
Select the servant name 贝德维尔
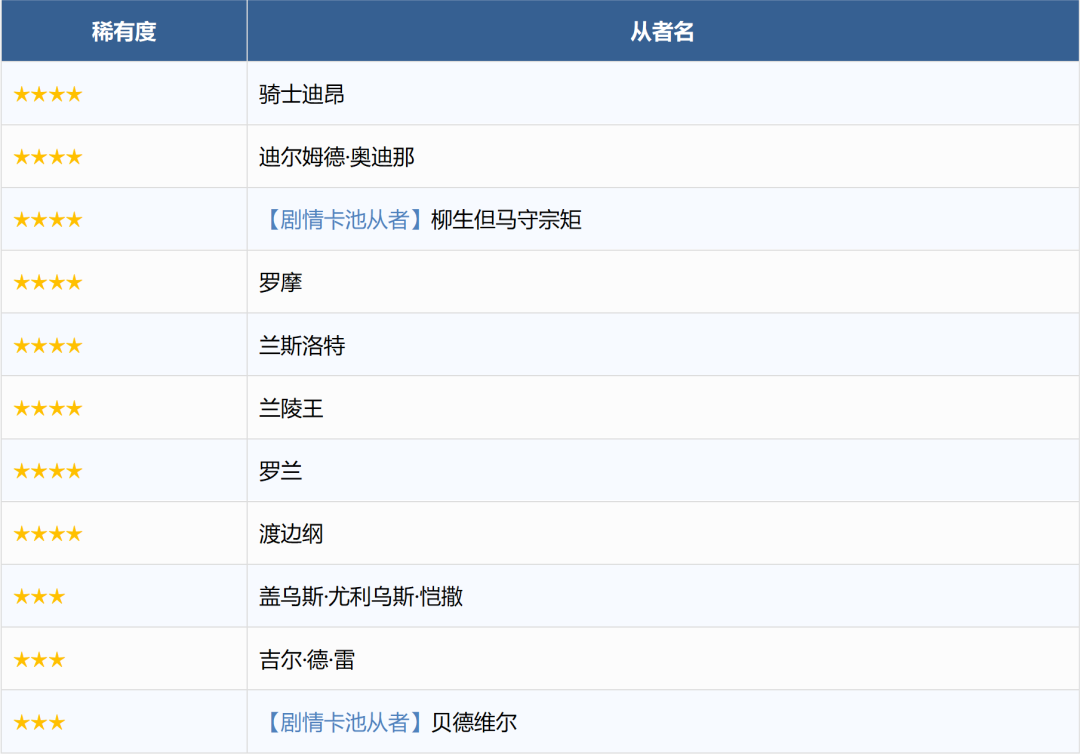[474, 722]
